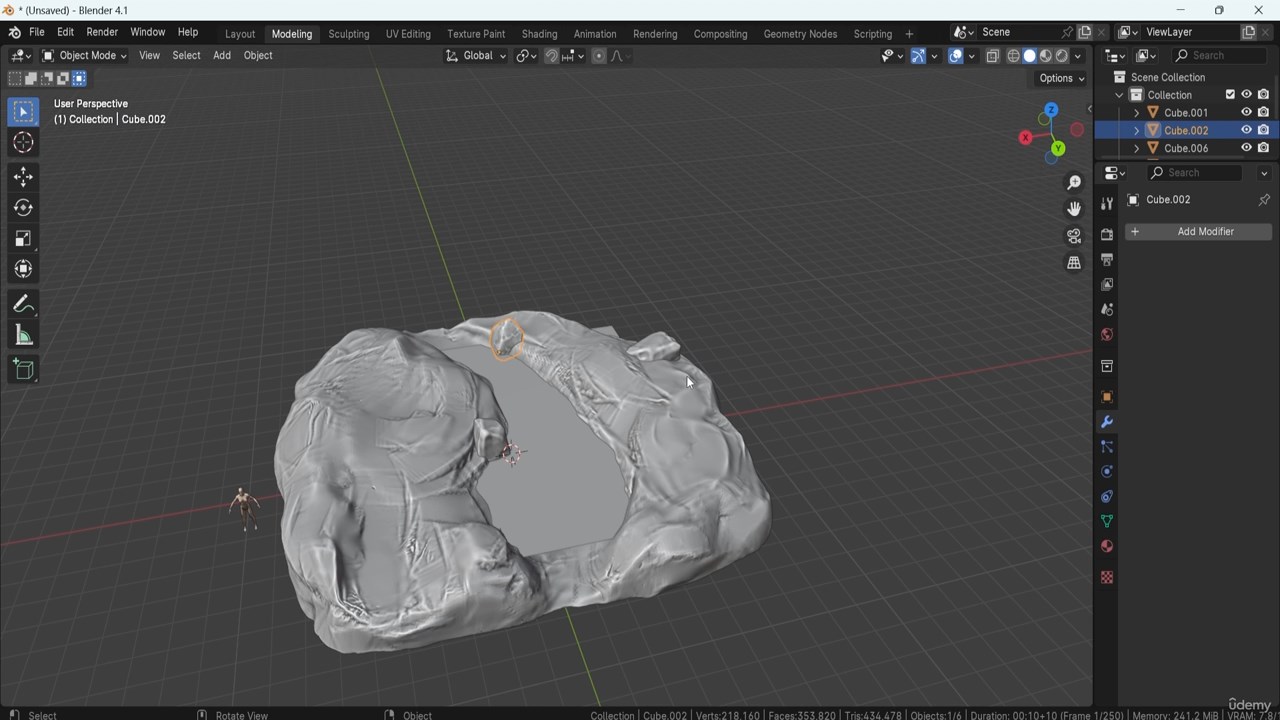Open the Render menu
This screenshot has width=1280, height=720.
(x=102, y=32)
